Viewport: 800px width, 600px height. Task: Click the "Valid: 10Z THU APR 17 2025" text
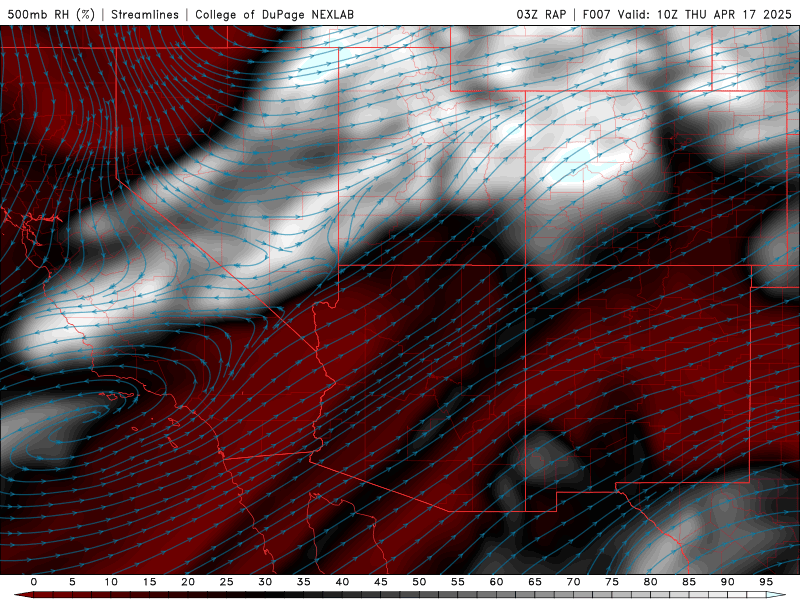705,14
